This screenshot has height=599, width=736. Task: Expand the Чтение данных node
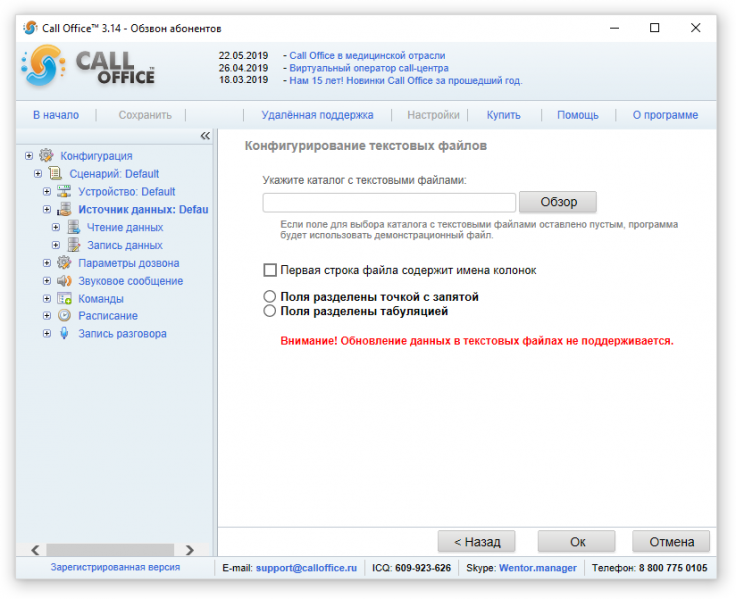tap(56, 227)
